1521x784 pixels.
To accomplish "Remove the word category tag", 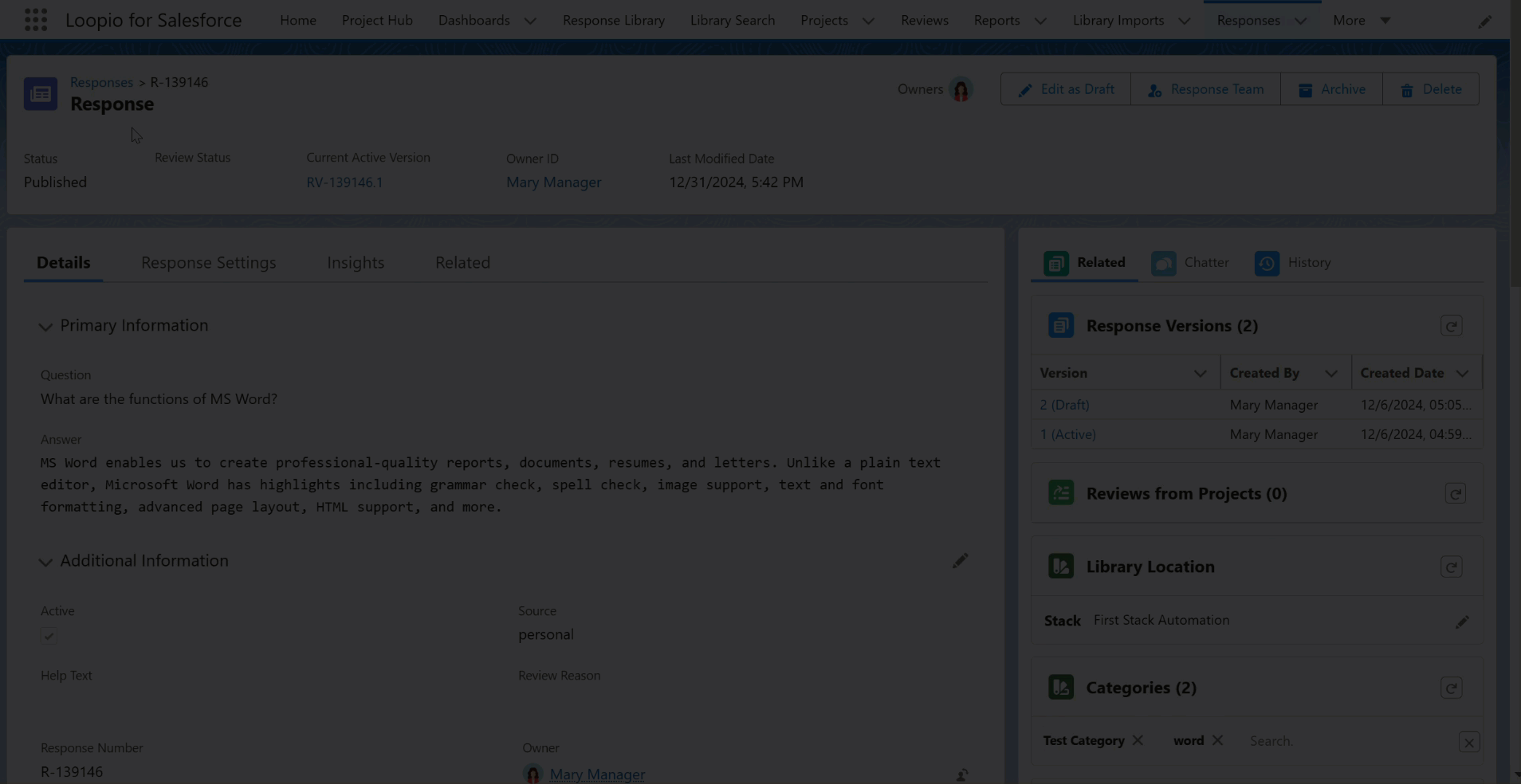I will click(1217, 740).
